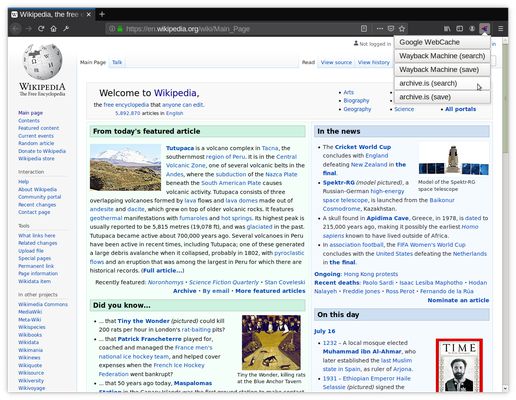
Task: Open the Muhammad ibn Al-Ahmar link
Action: pos(362,351)
